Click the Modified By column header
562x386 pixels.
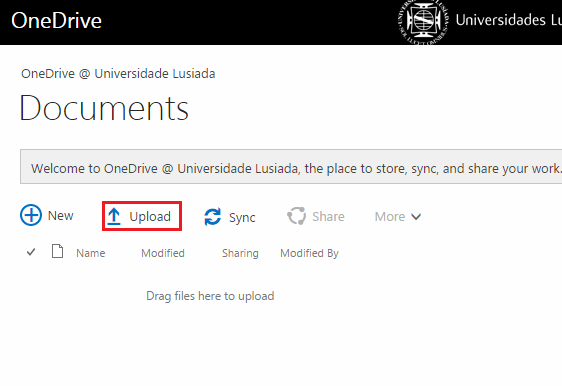[309, 253]
